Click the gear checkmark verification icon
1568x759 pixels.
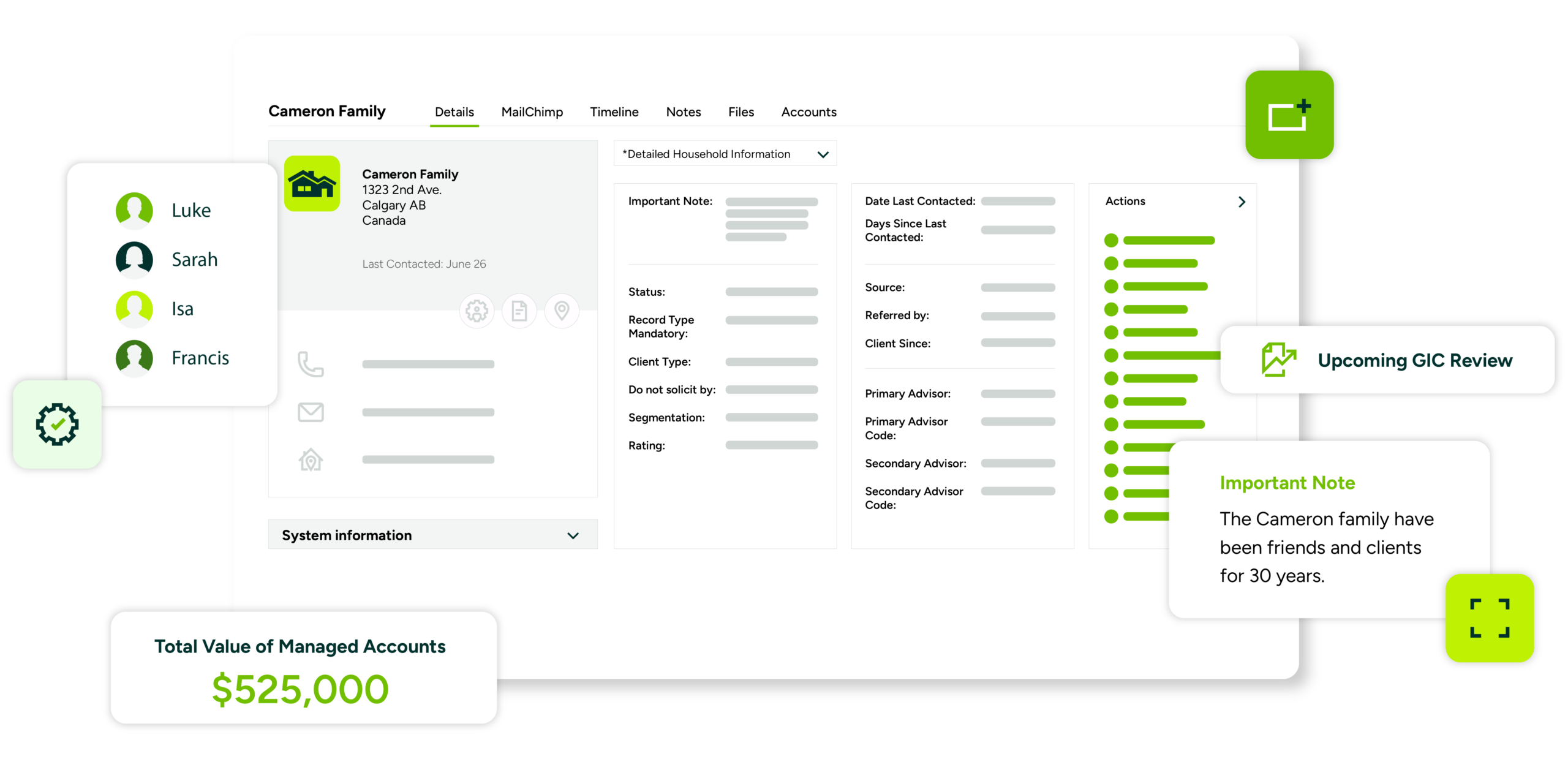click(57, 424)
